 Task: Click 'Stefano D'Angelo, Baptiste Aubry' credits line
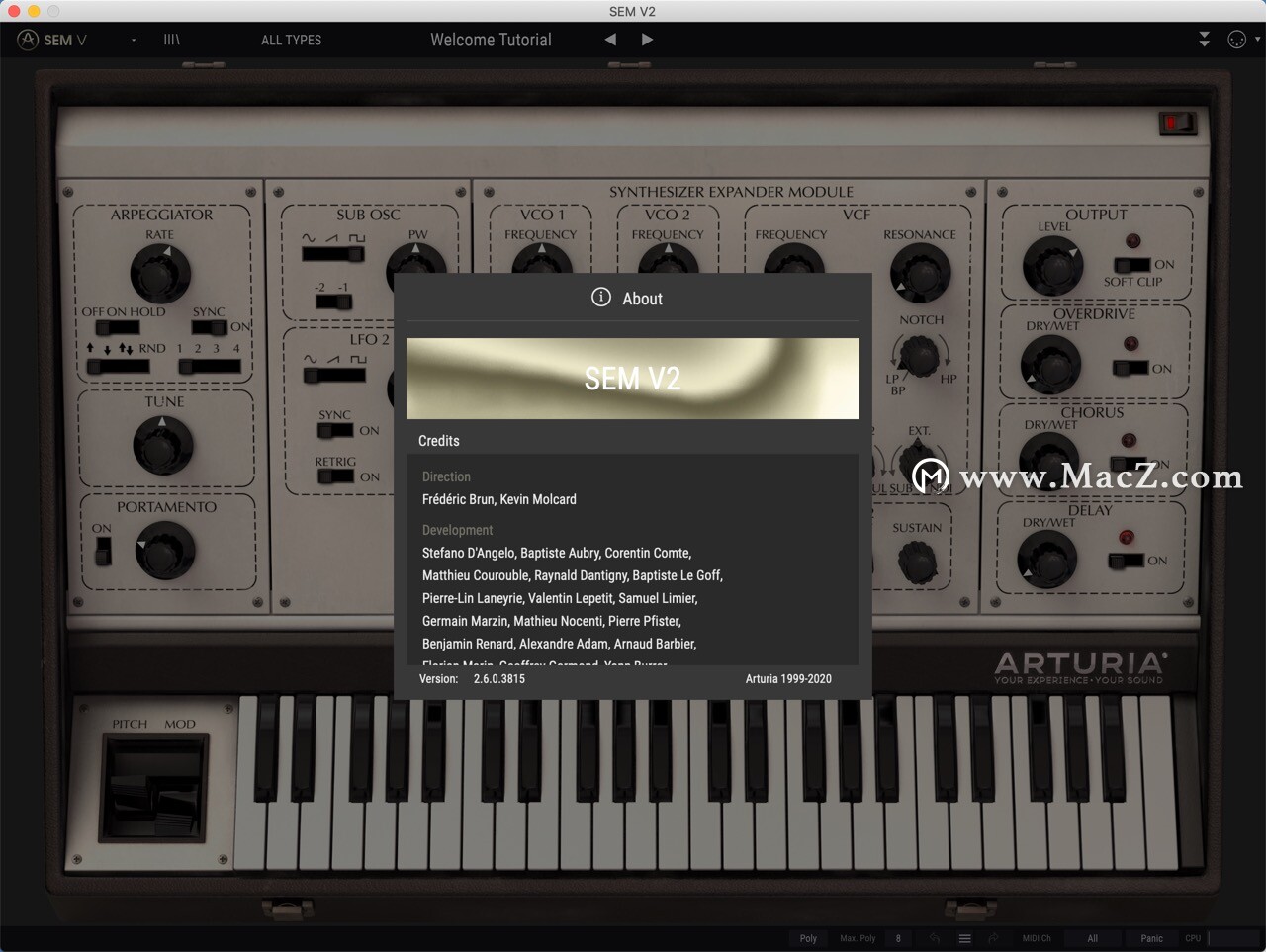[x=557, y=554]
